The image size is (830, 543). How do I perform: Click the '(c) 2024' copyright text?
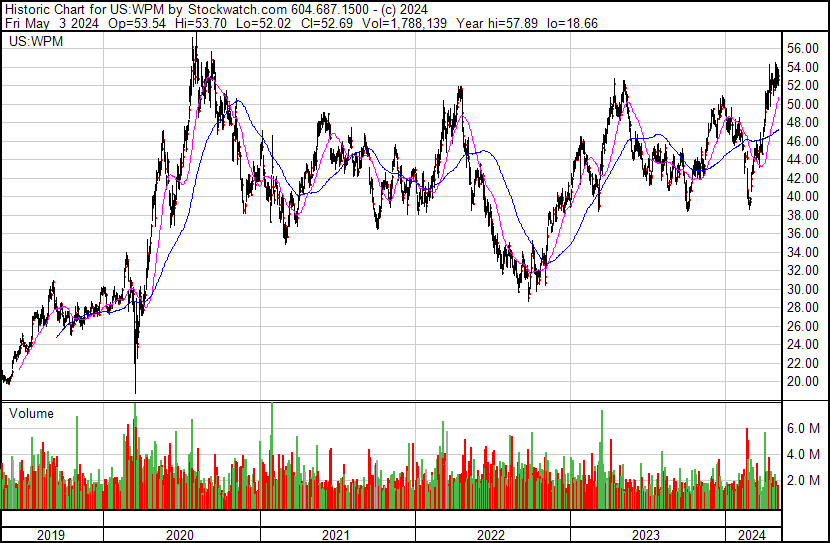coord(405,10)
